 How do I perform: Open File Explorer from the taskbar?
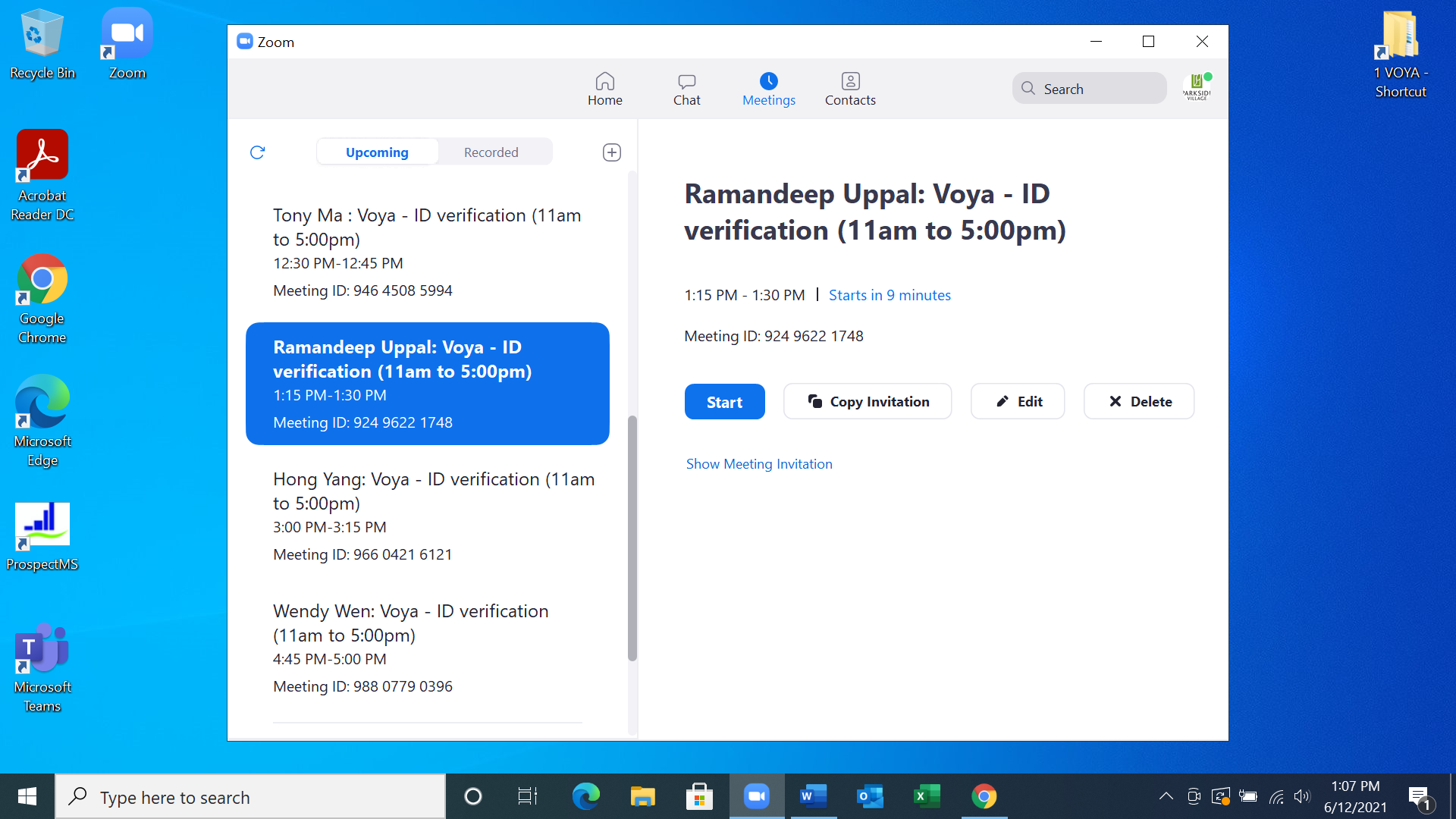(x=642, y=796)
